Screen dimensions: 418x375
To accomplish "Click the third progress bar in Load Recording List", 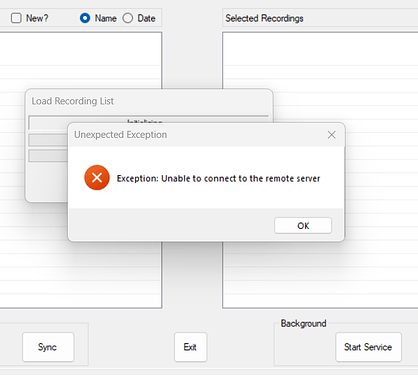I will [x=48, y=156].
